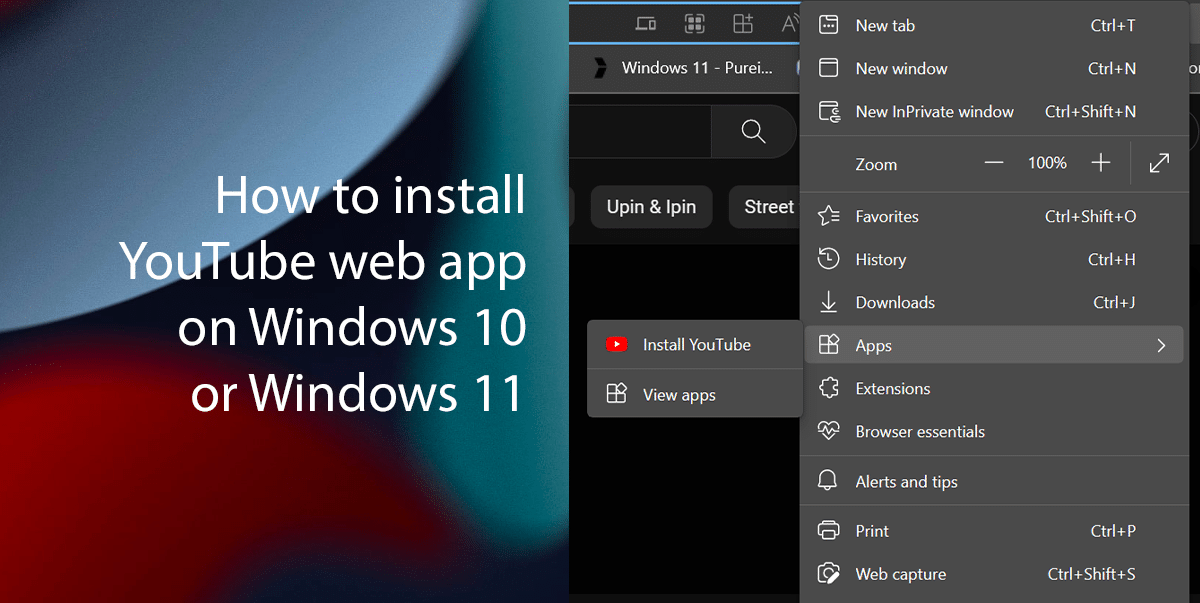Click the Extensions puzzle-piece icon

tap(828, 388)
